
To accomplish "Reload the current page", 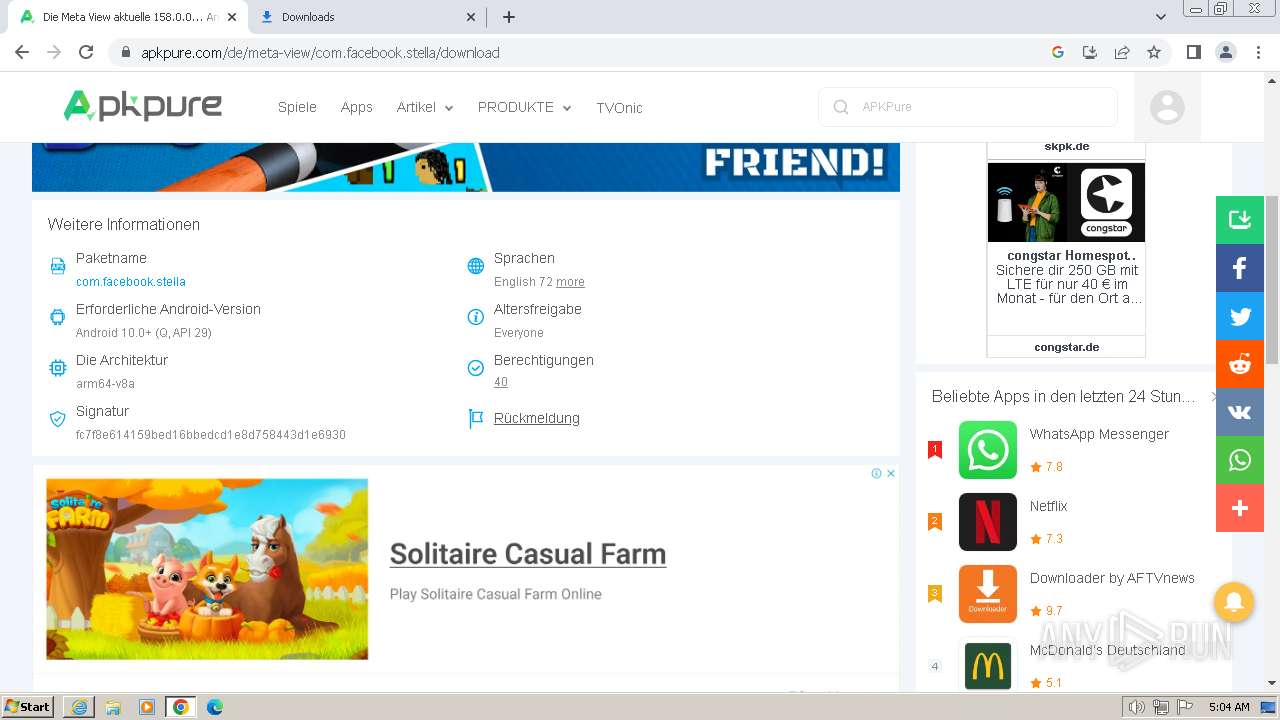I will (x=86, y=52).
